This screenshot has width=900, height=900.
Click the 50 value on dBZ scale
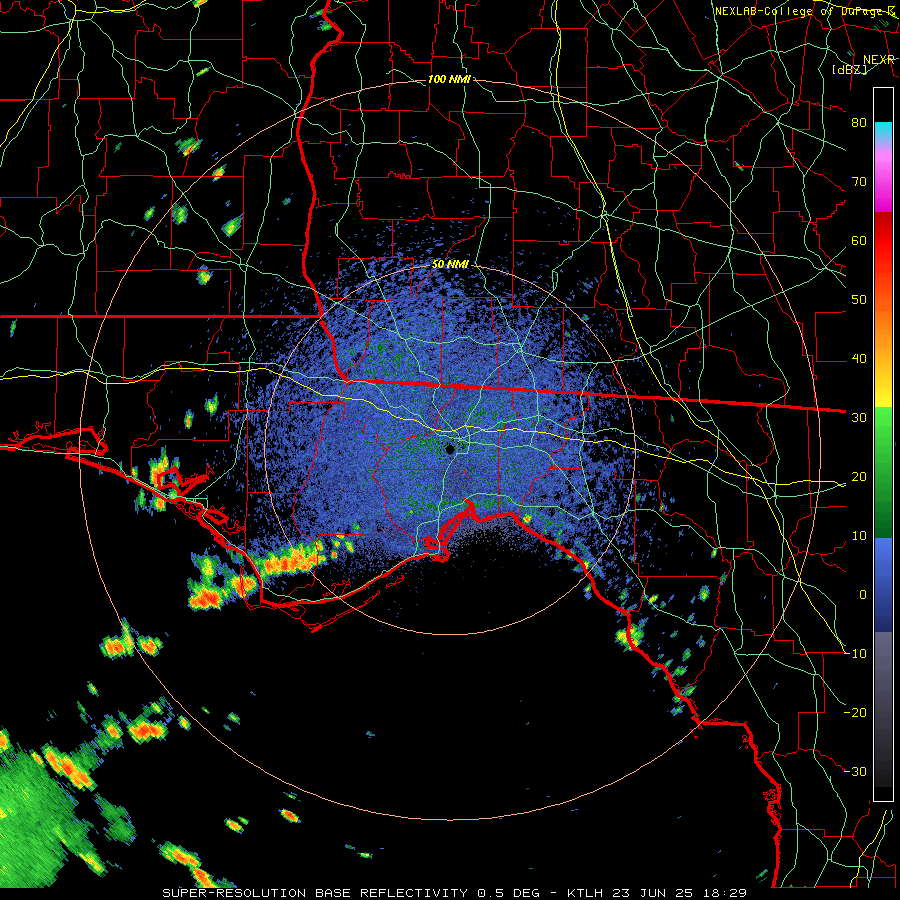859,300
